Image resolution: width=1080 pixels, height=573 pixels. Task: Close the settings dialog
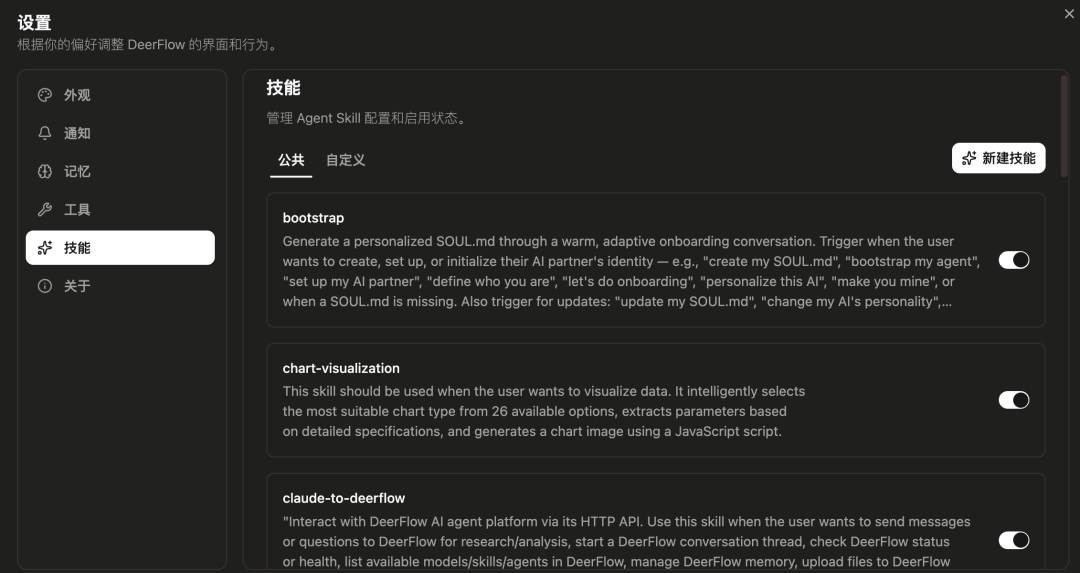pos(1070,13)
